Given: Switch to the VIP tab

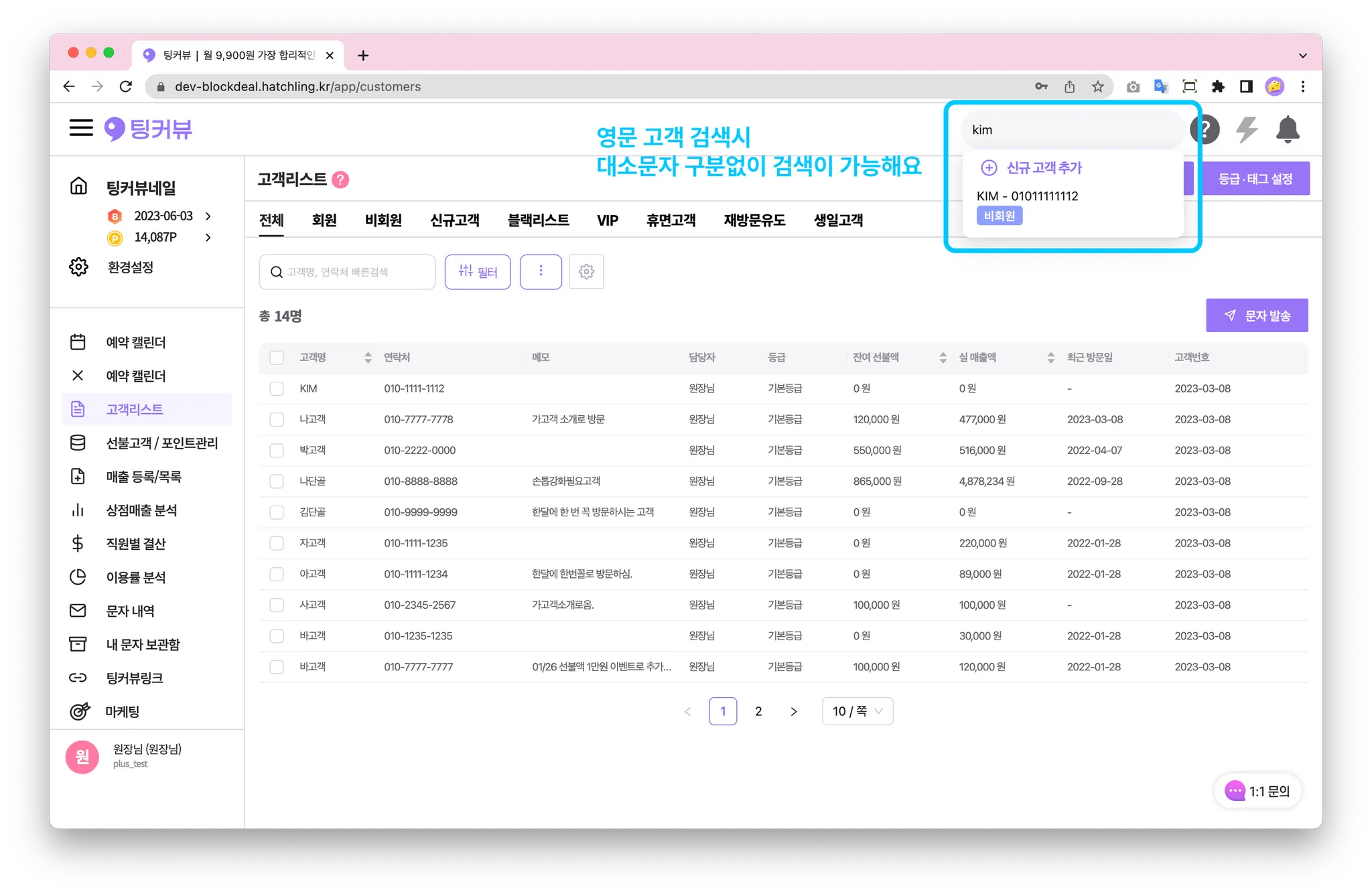Looking at the screenshot, I should pyautogui.click(x=607, y=220).
